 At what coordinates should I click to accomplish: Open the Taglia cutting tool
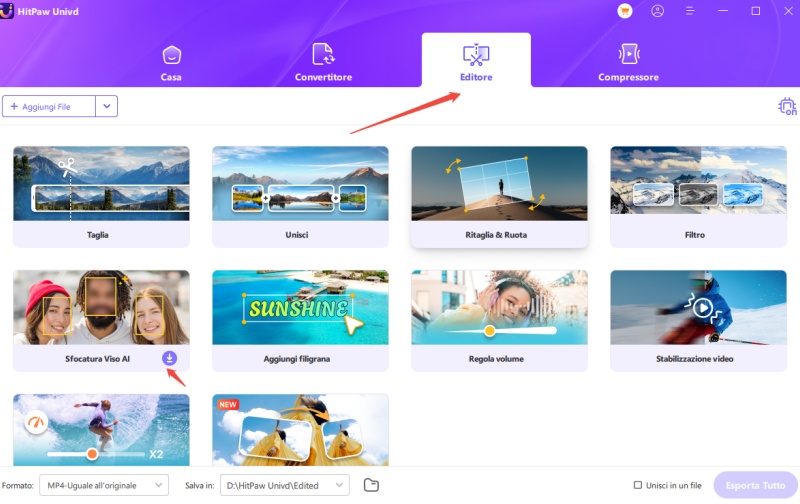pyautogui.click(x=101, y=196)
